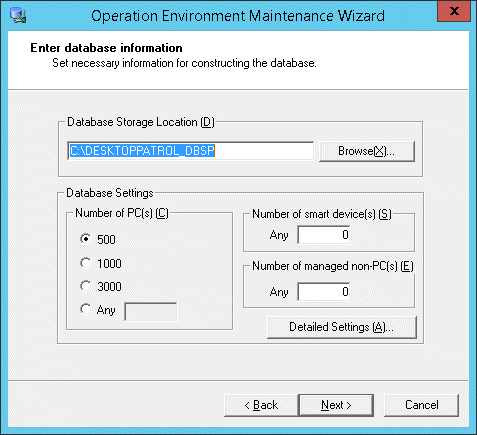
Task: Click the 'Number of PC(s) (C)' label
Action: coord(122,213)
